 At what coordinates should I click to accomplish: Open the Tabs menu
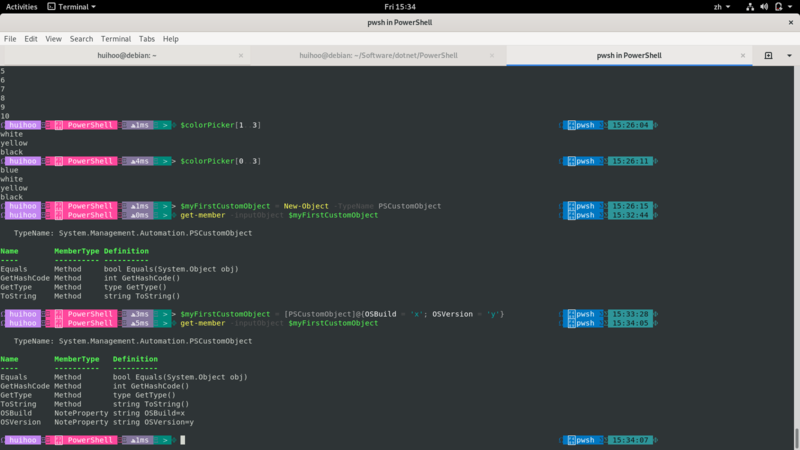click(145, 39)
